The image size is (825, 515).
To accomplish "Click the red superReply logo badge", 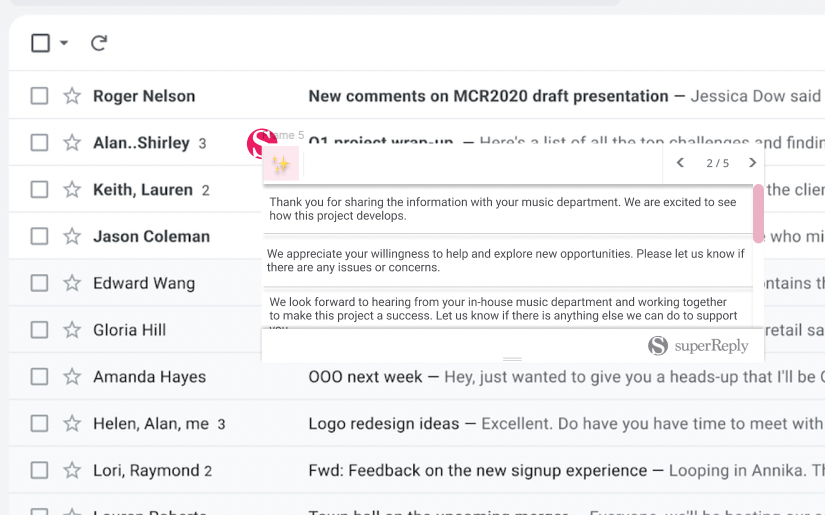I will [261, 143].
